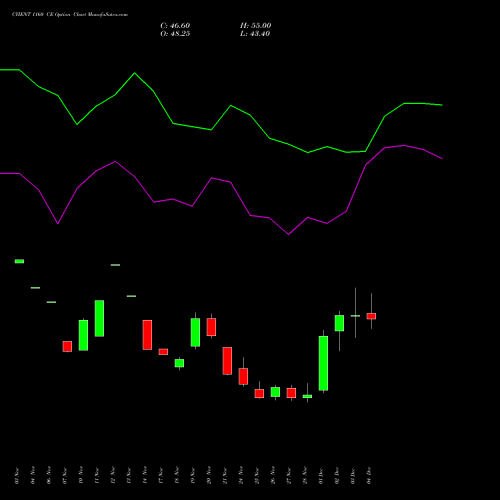Click the CE Options Chart title text
Screen dimensions: 500x500
pos(70,15)
